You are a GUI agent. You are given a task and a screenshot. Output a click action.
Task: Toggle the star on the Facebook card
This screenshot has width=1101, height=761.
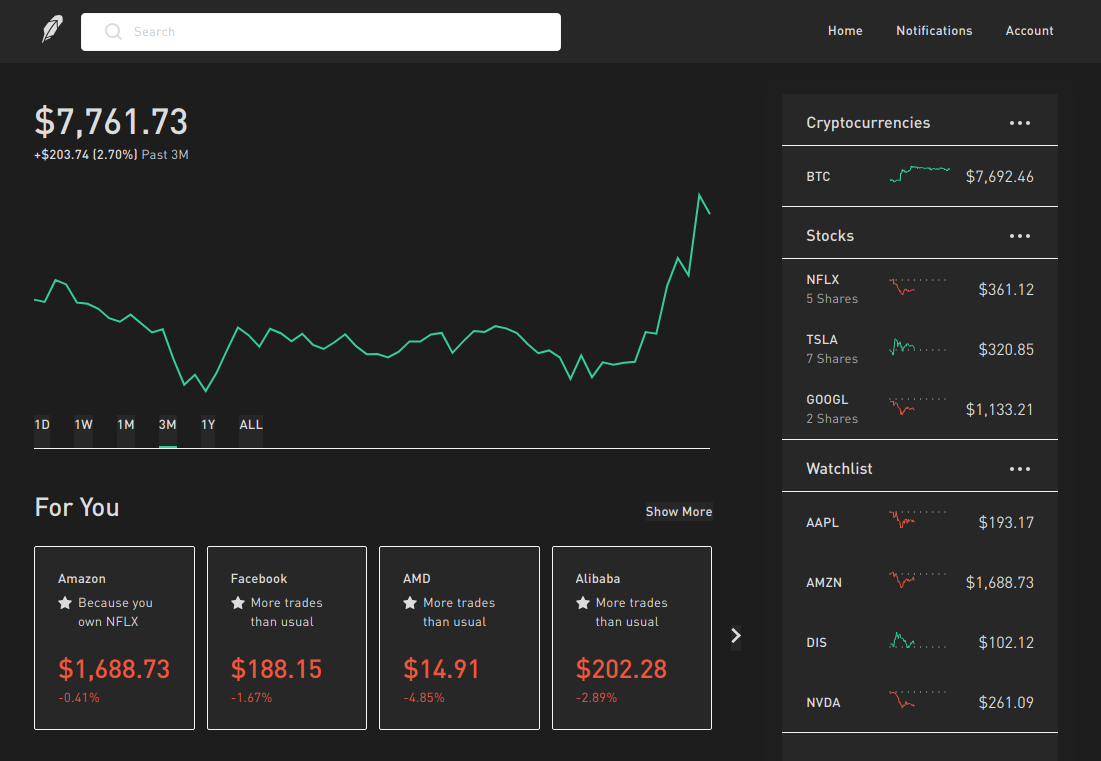coord(236,602)
